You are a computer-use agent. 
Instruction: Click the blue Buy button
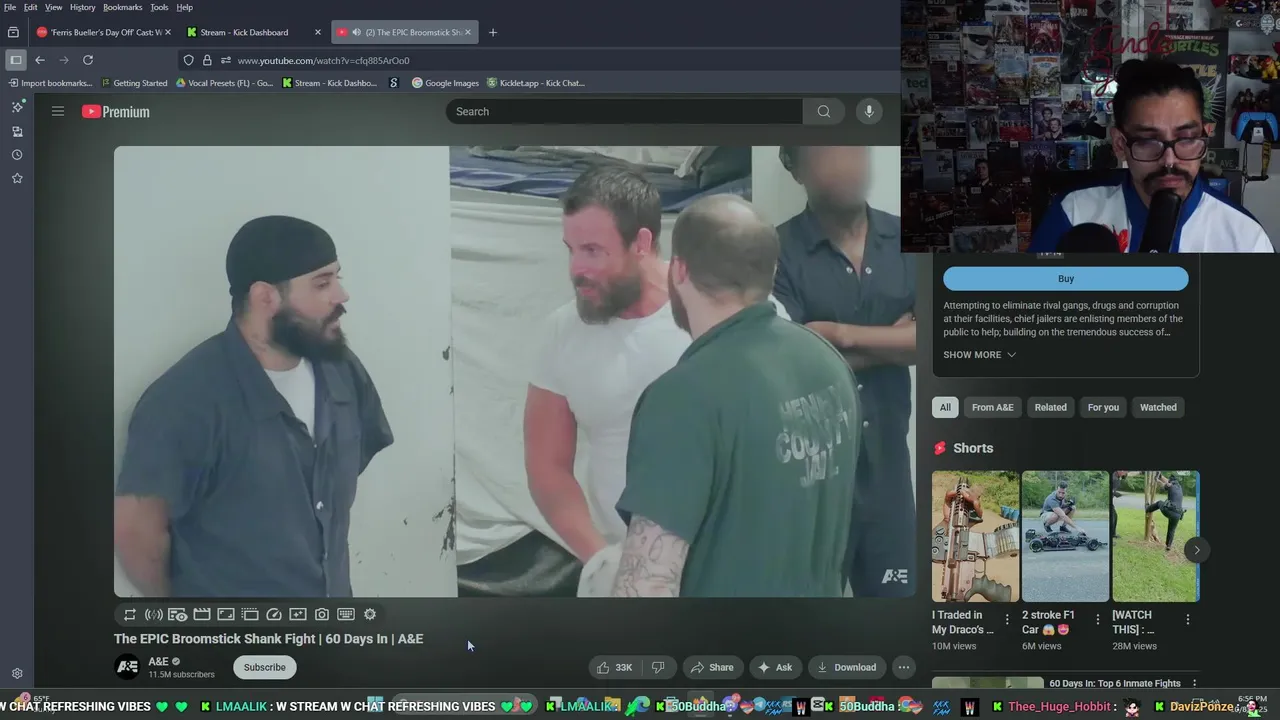(x=1066, y=279)
